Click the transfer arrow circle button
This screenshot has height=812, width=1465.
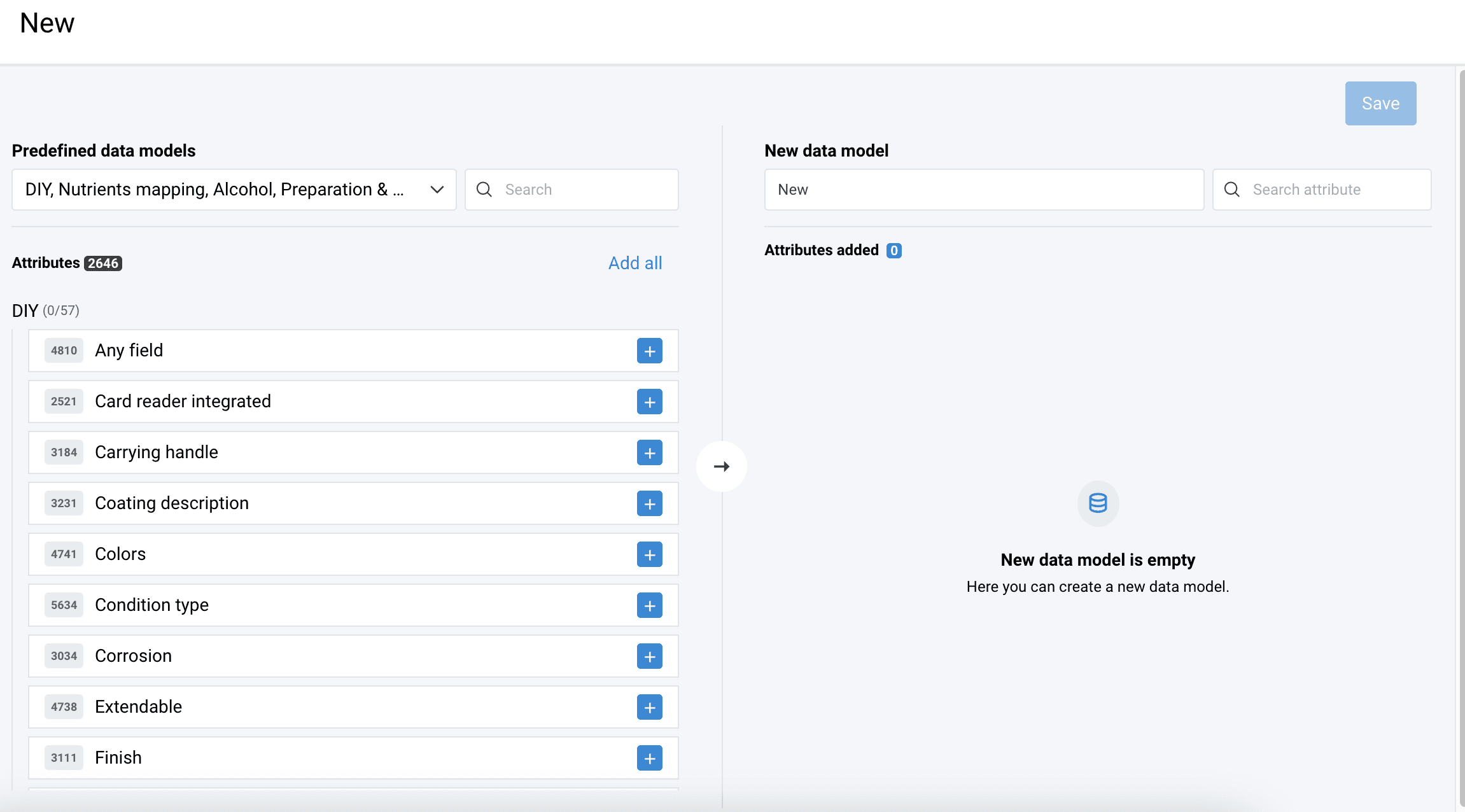tap(721, 466)
